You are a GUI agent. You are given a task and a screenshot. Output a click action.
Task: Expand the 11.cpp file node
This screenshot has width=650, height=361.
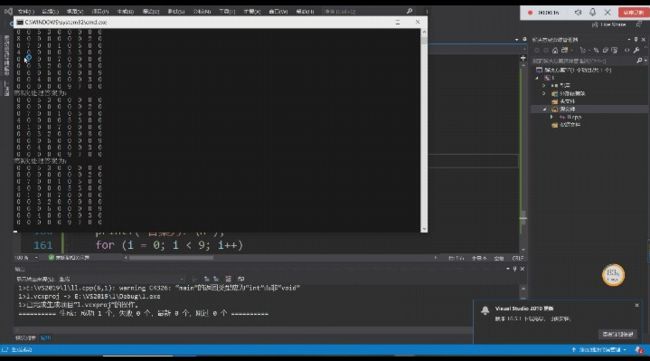(552, 117)
